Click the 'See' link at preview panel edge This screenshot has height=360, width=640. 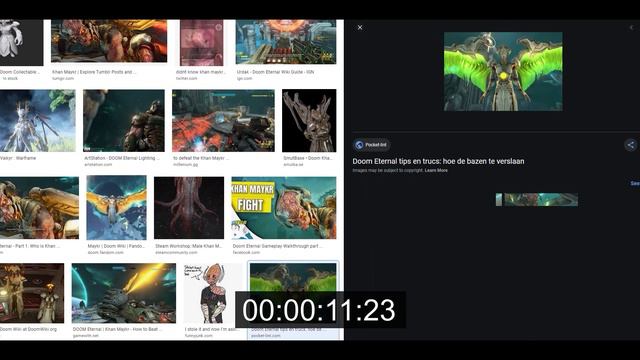635,183
